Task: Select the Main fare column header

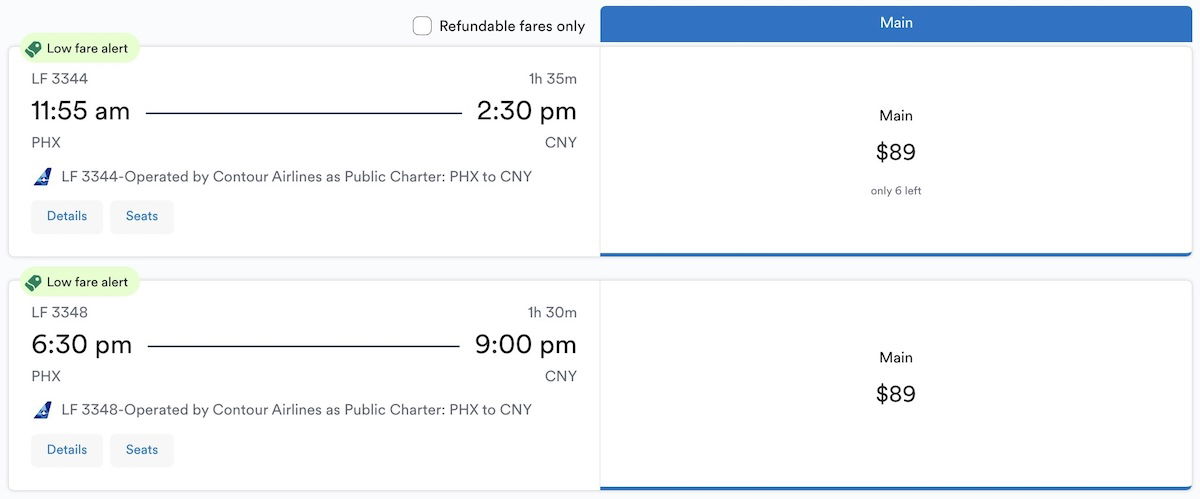Action: (896, 24)
